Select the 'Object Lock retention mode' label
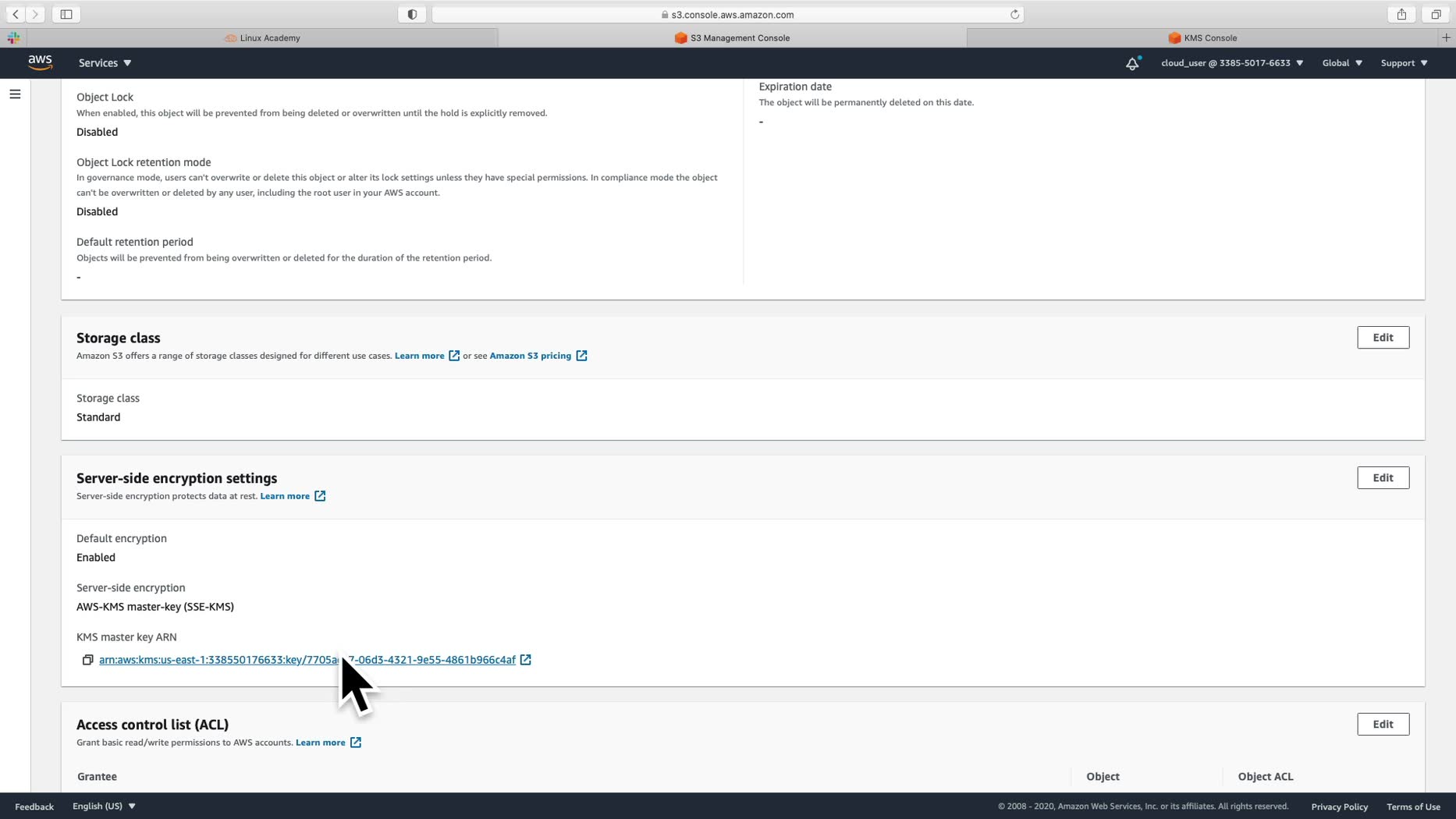 coord(144,162)
